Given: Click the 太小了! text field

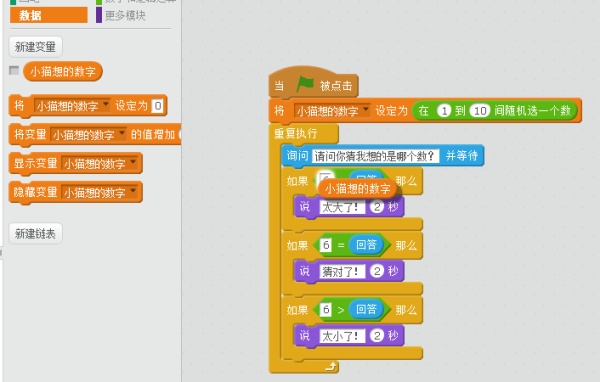Looking at the screenshot, I should click(342, 336).
